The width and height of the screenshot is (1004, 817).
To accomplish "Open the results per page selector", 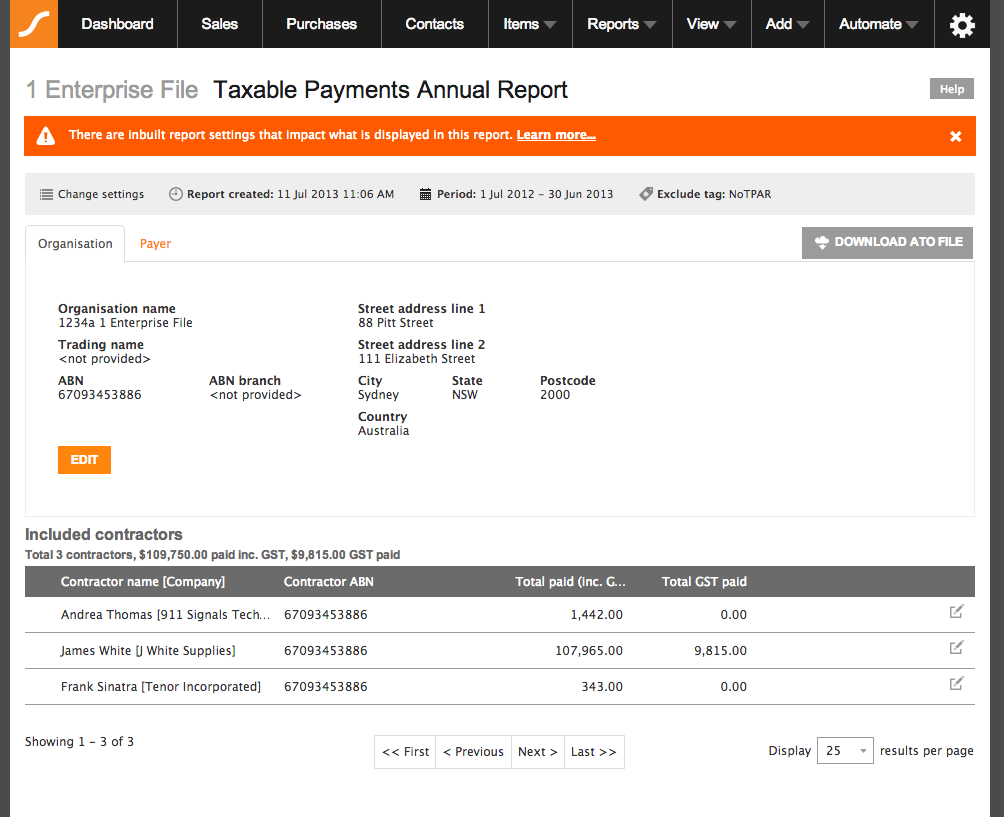I will tap(845, 750).
